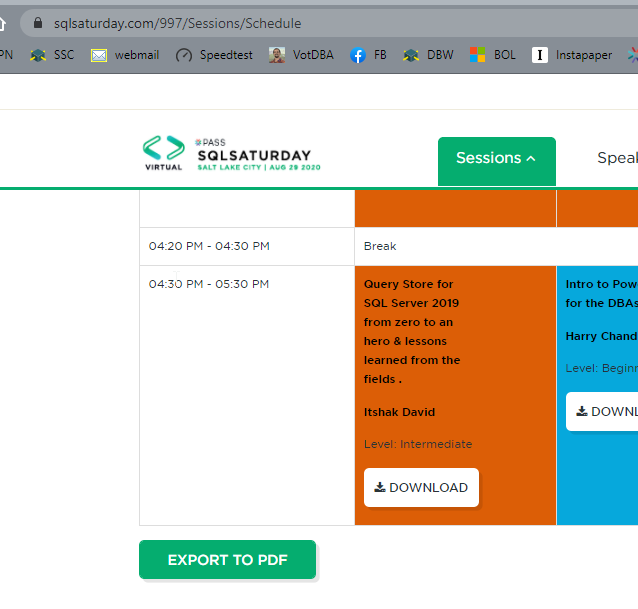
Task: Open the FB Facebook bookmark
Action: [x=369, y=55]
